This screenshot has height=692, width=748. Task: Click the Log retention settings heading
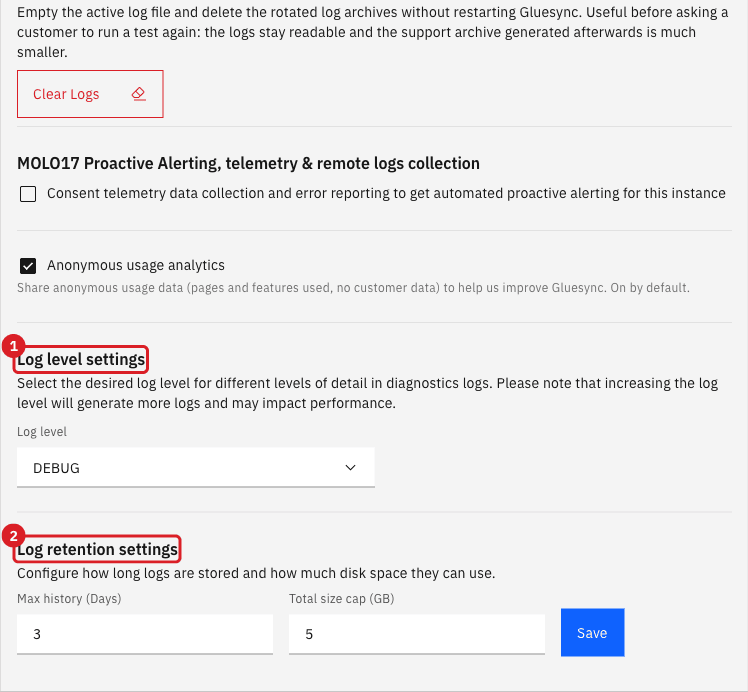point(97,549)
